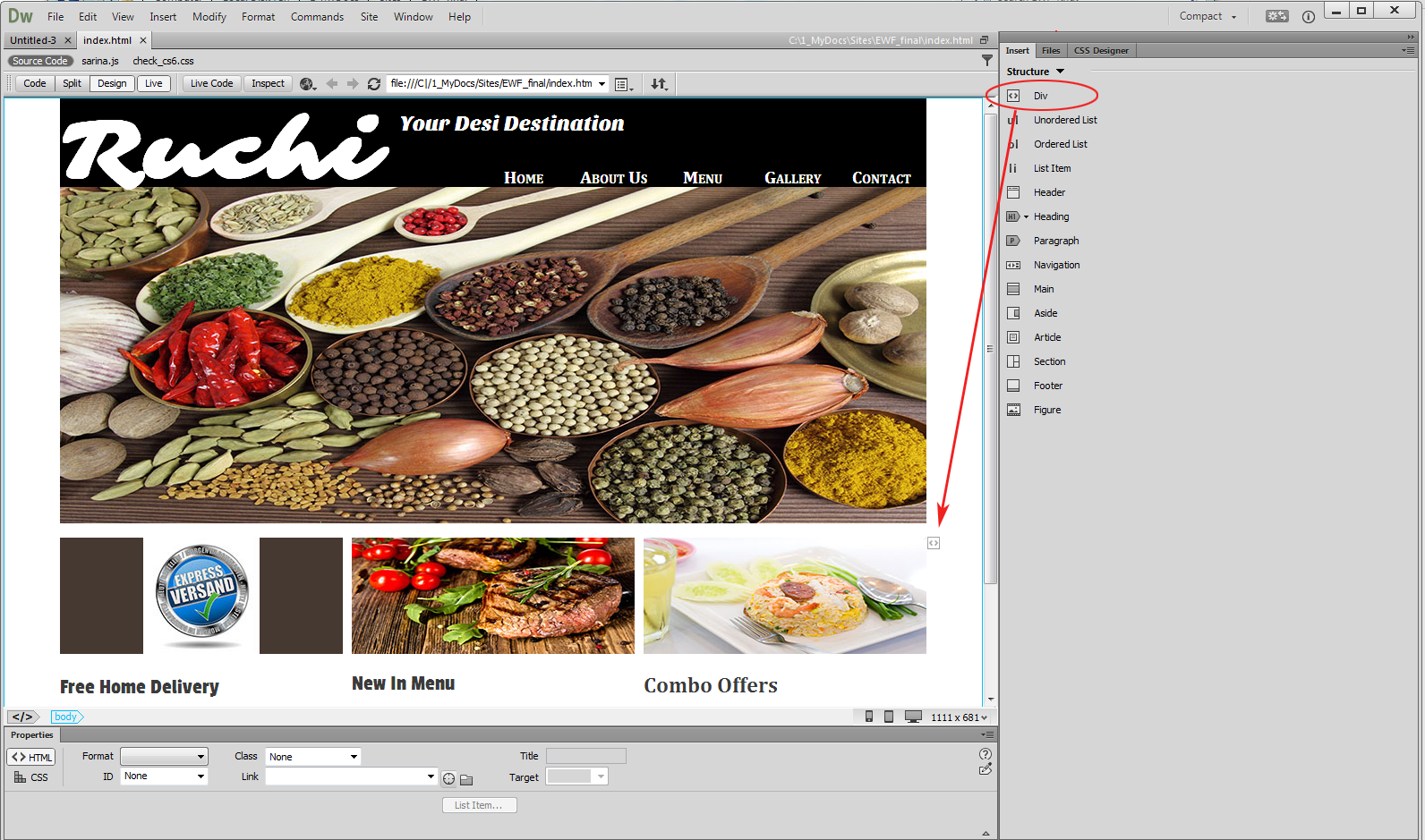Toggle Live view
Screen dimensions: 1425x840
click(154, 83)
